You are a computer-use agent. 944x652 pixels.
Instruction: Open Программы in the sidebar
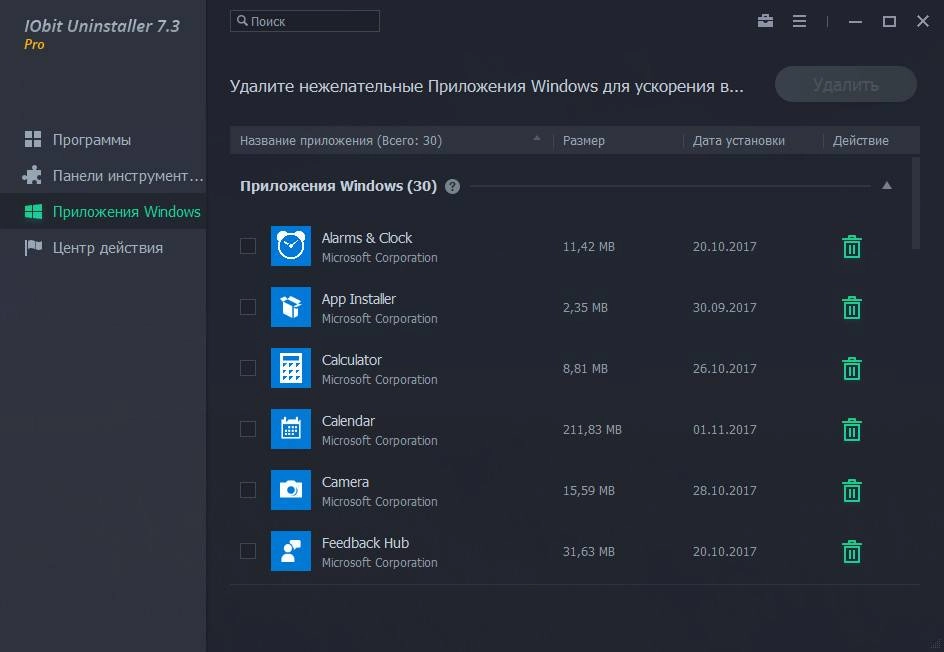103,140
